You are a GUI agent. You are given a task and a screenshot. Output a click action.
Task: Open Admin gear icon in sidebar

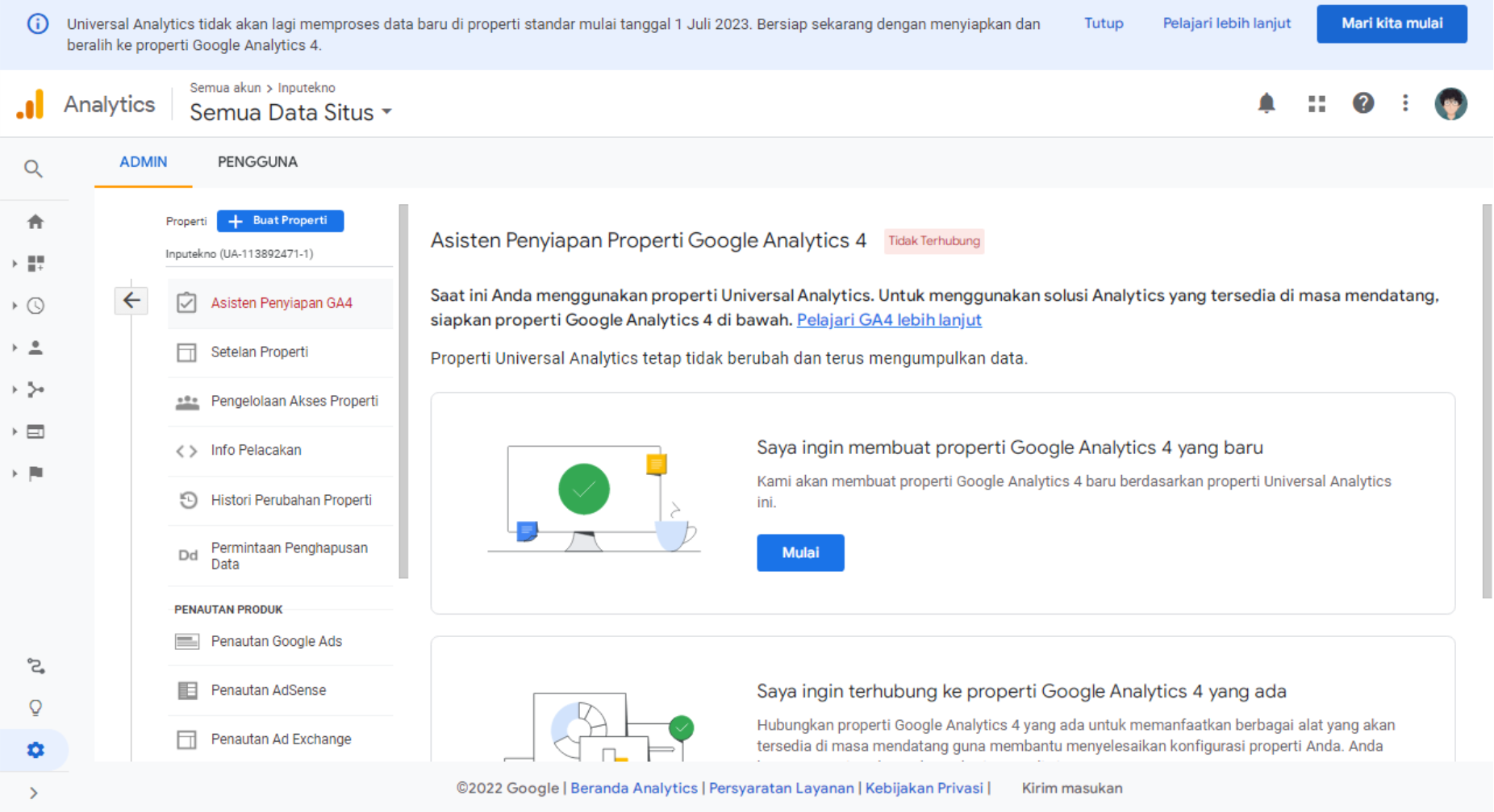35,750
